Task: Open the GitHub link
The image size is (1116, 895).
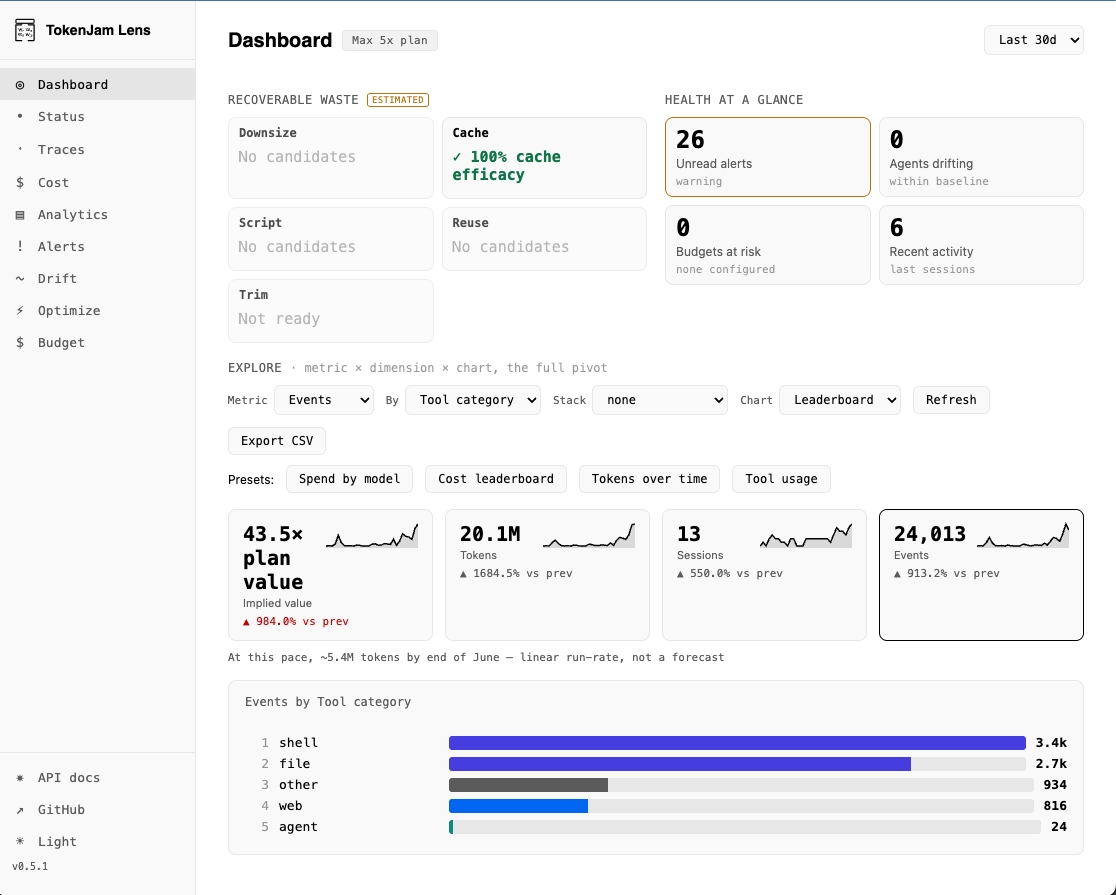Action: tap(98, 810)
